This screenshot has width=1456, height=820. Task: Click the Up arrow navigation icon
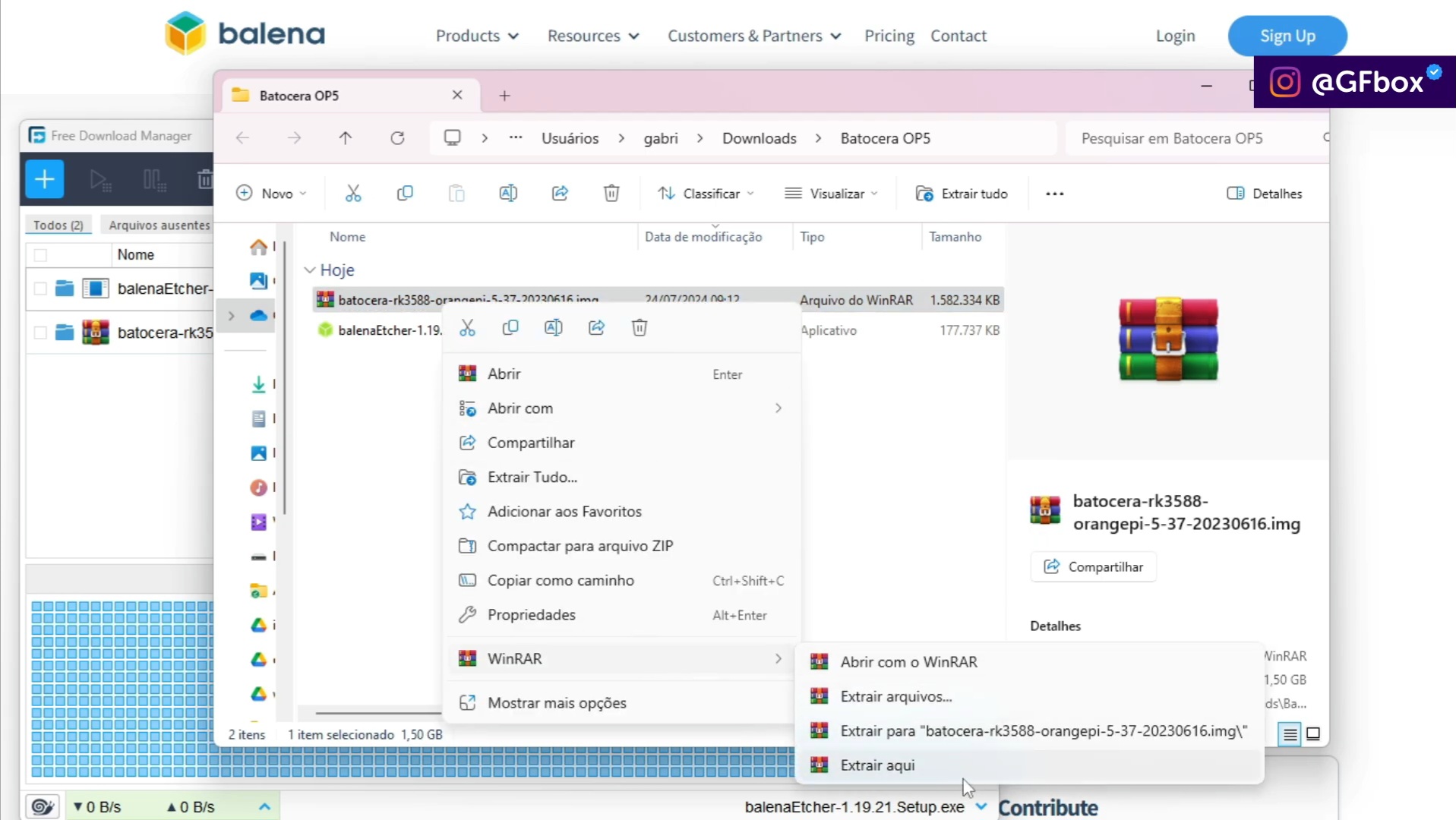(346, 138)
